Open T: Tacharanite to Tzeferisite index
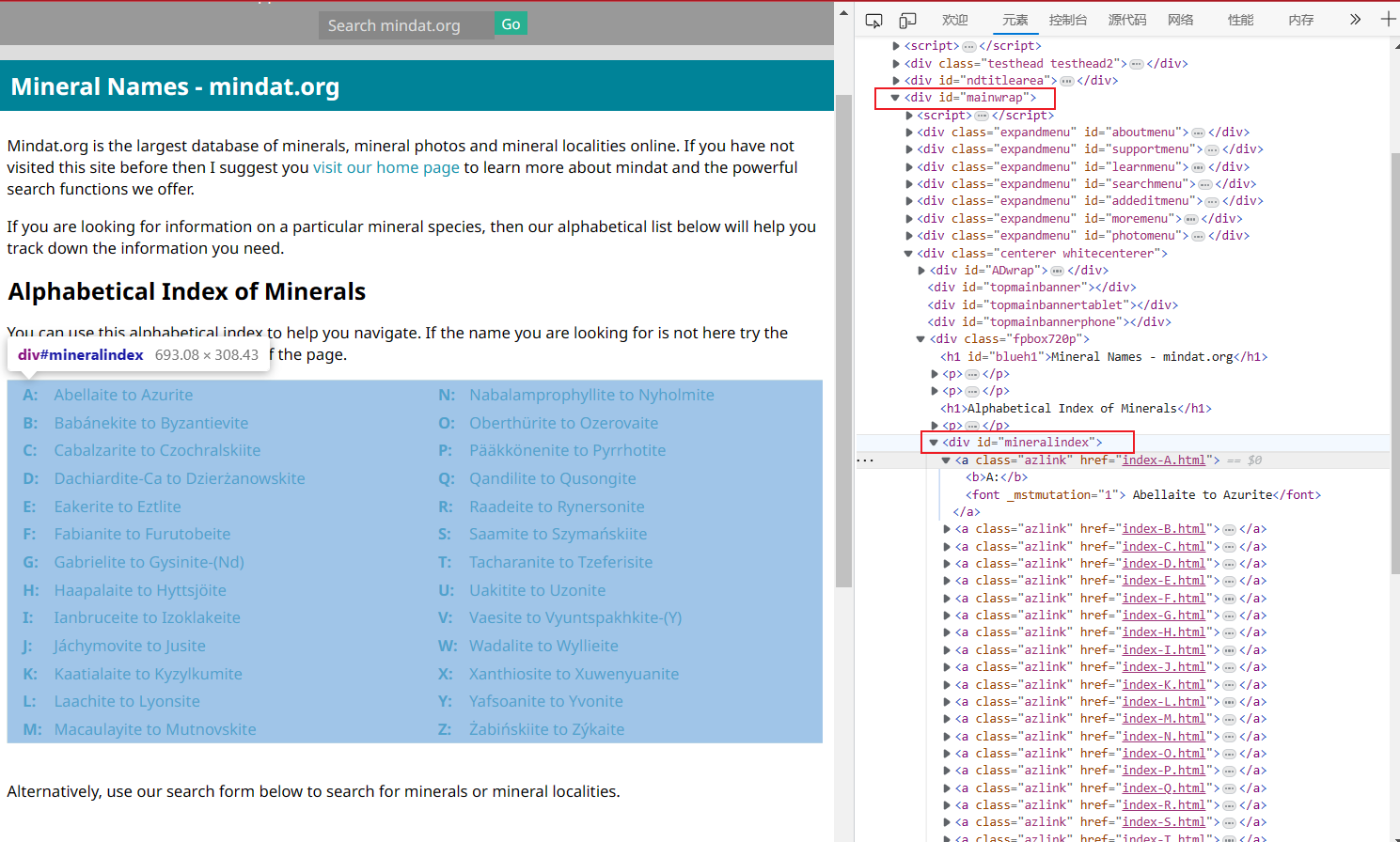Image resolution: width=1400 pixels, height=842 pixels. click(x=545, y=562)
